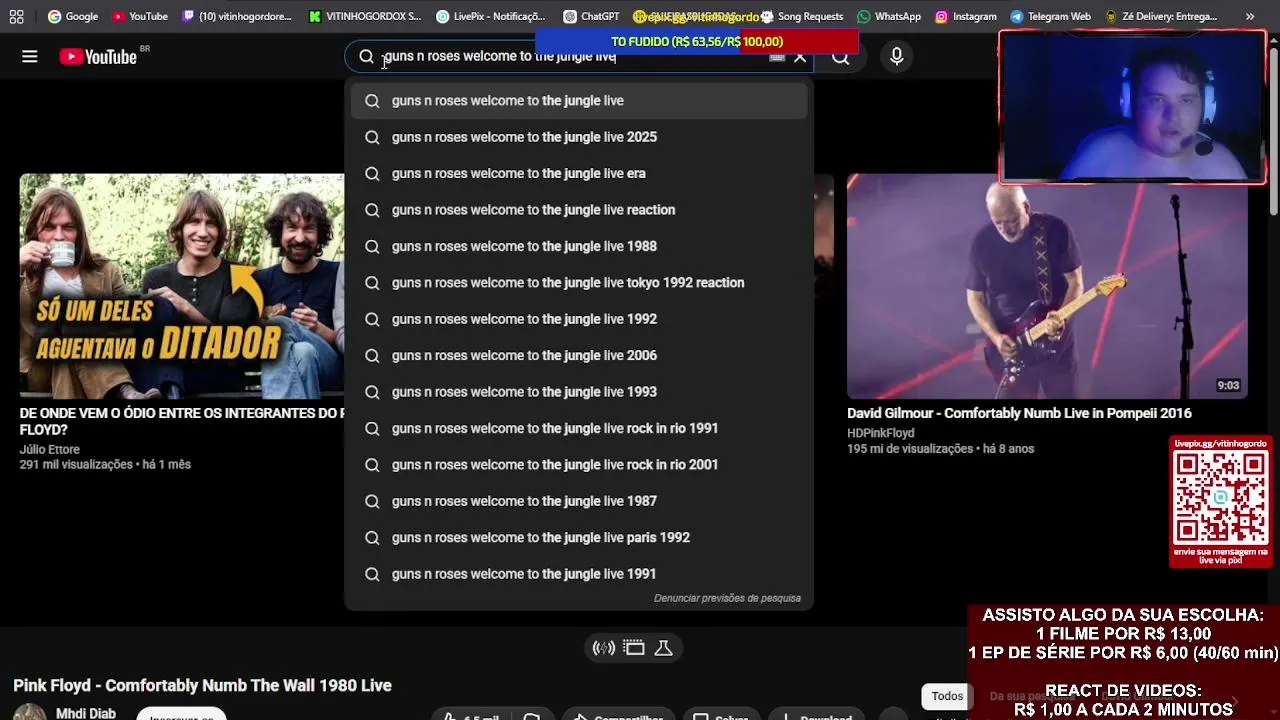Select the 'live era' search suggestion
This screenshot has width=1280, height=720.
coord(579,173)
